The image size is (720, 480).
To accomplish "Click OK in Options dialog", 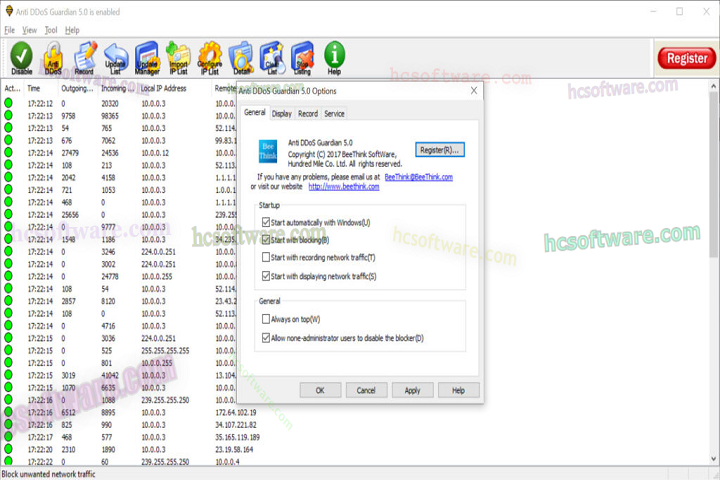I will pos(320,390).
